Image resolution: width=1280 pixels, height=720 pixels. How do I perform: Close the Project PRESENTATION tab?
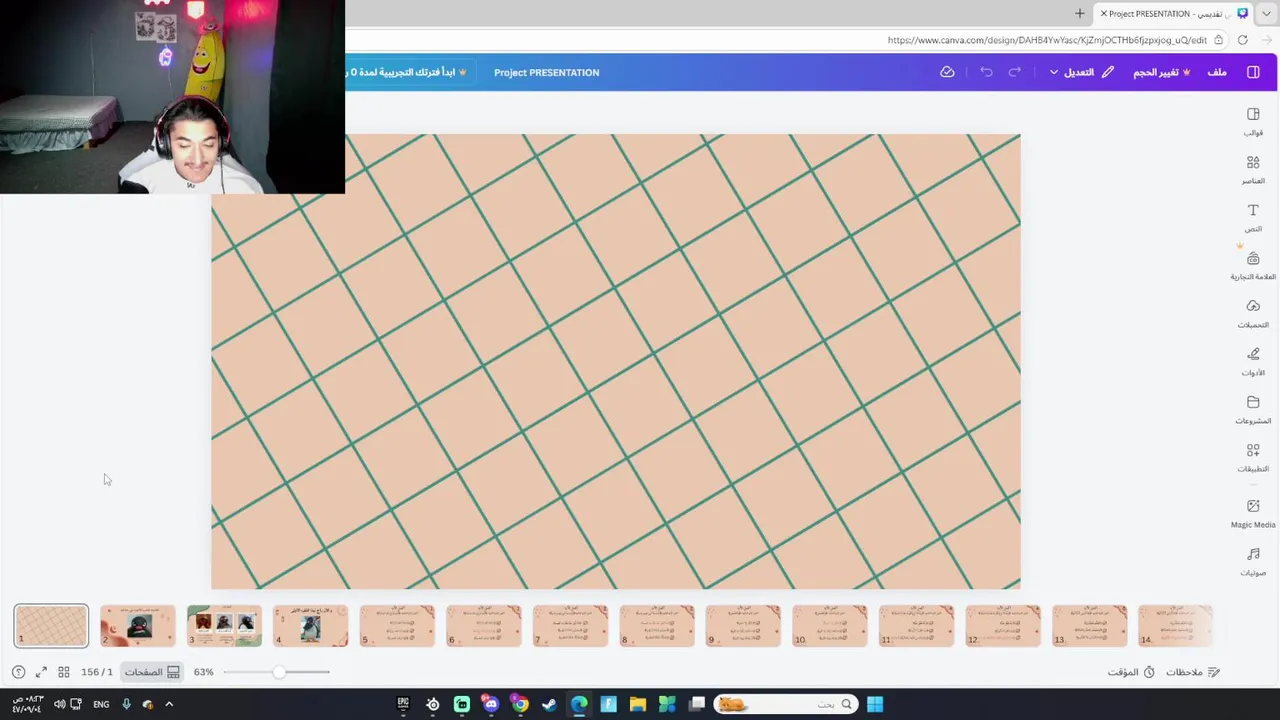coord(1103,13)
